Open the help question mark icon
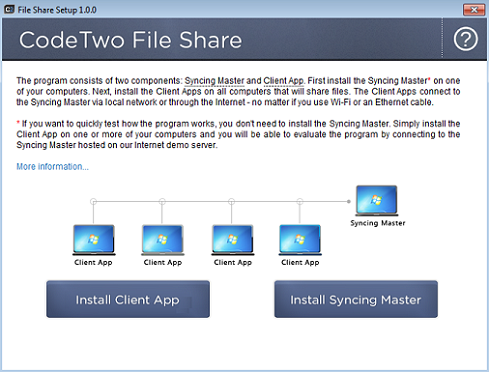The height and width of the screenshot is (372, 489). pyautogui.click(x=465, y=39)
